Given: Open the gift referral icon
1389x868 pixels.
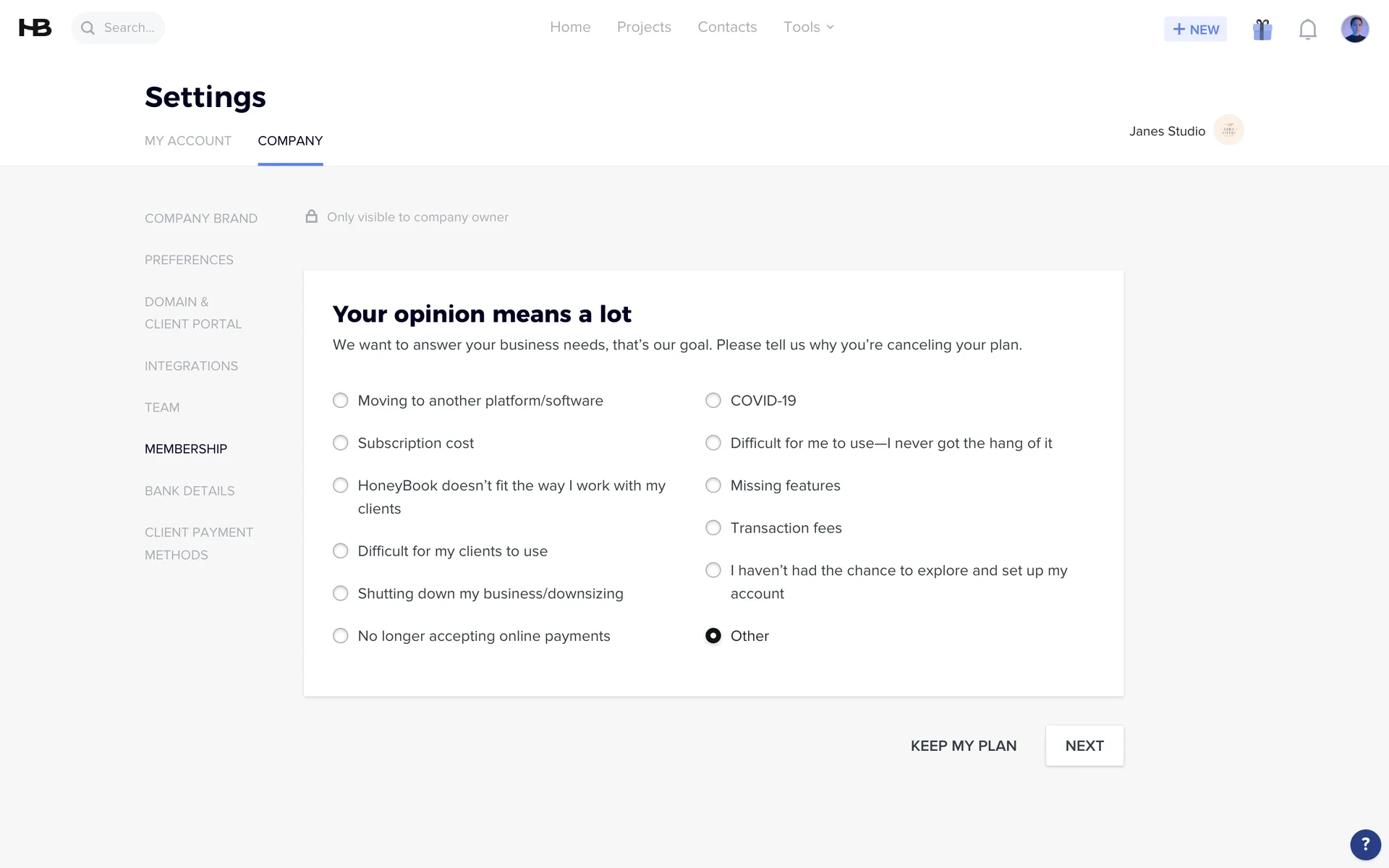Looking at the screenshot, I should (1262, 29).
